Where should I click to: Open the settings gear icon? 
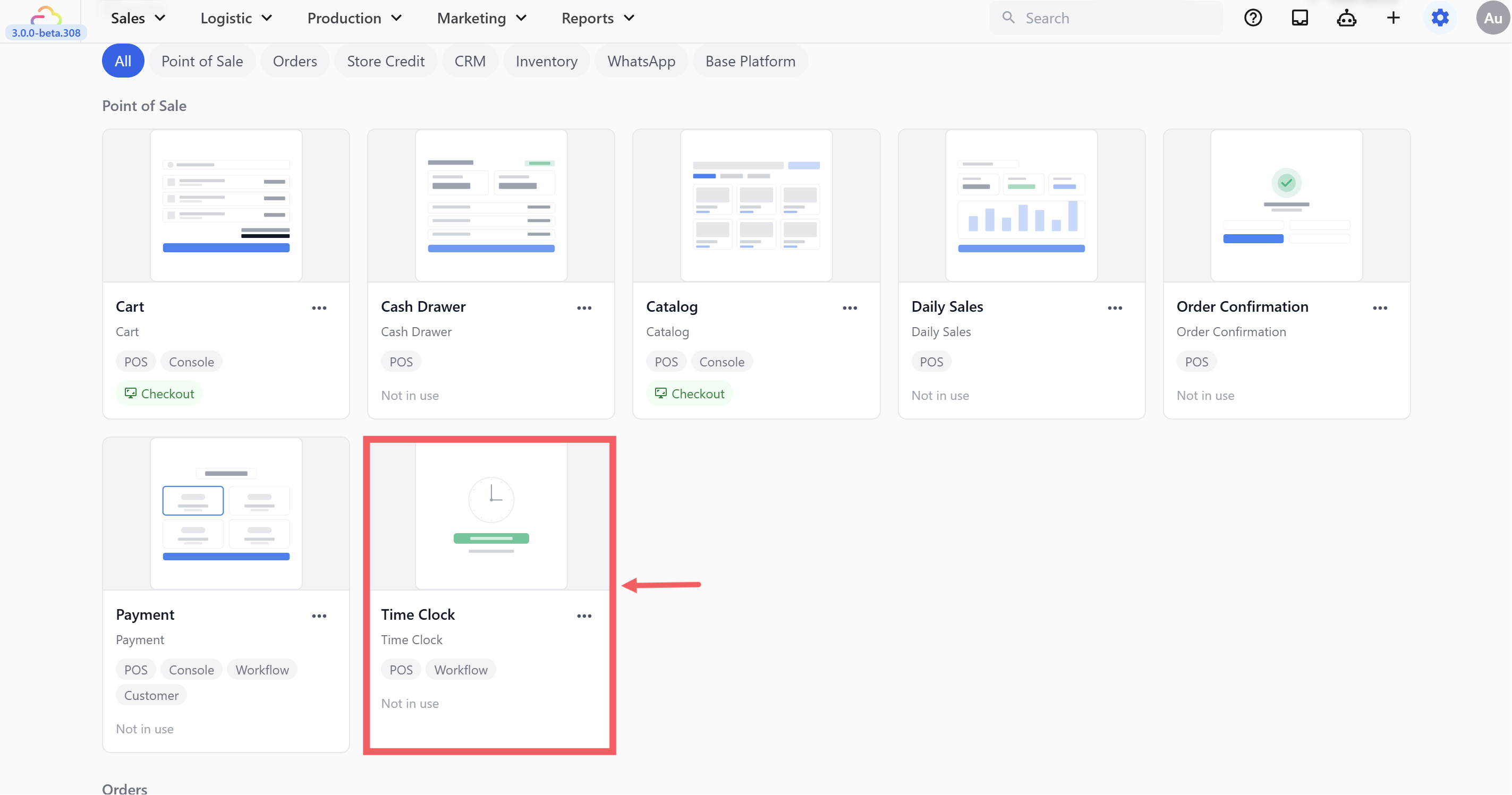tap(1440, 18)
